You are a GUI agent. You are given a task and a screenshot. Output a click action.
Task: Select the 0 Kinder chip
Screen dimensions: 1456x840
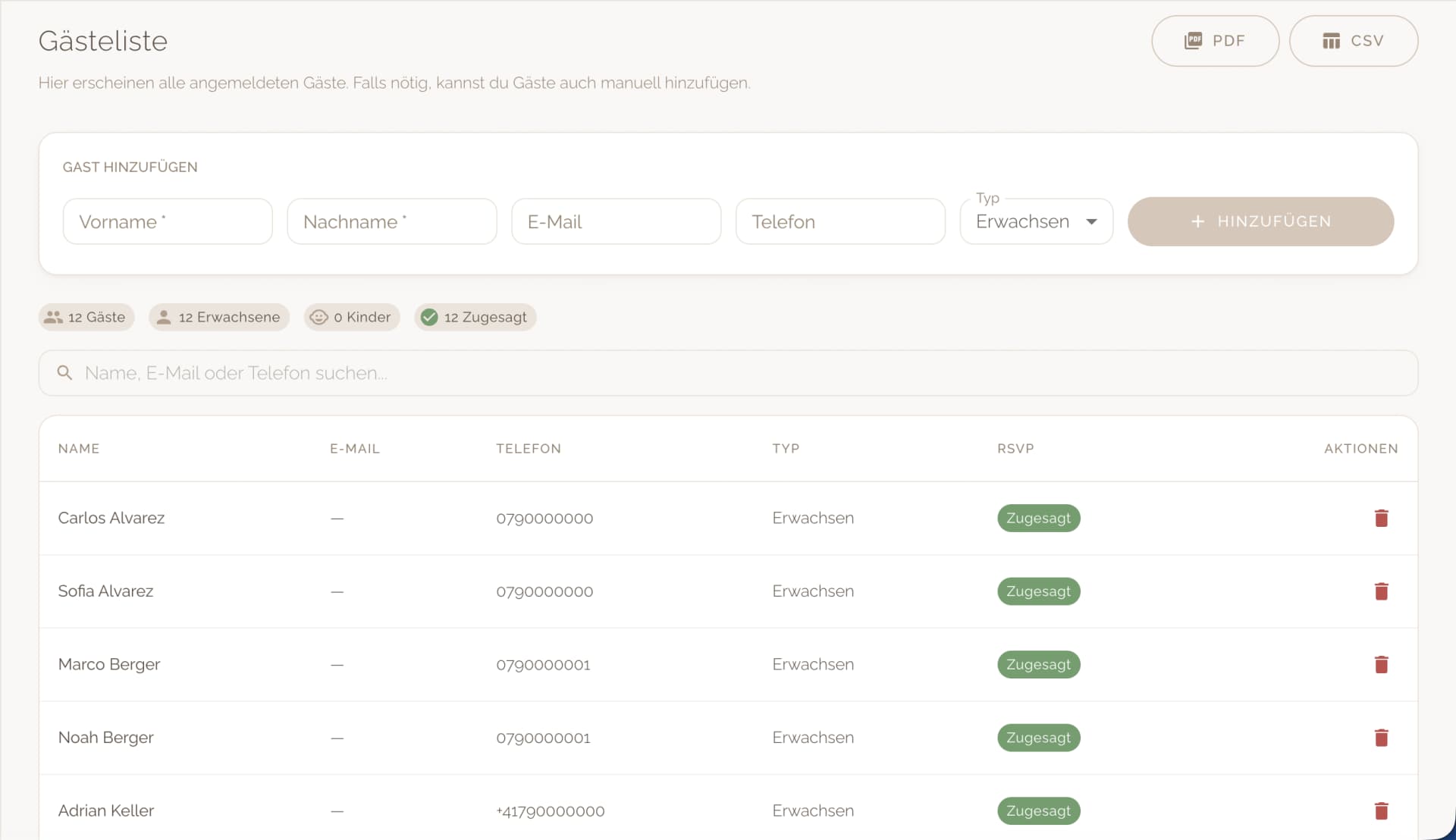(352, 317)
